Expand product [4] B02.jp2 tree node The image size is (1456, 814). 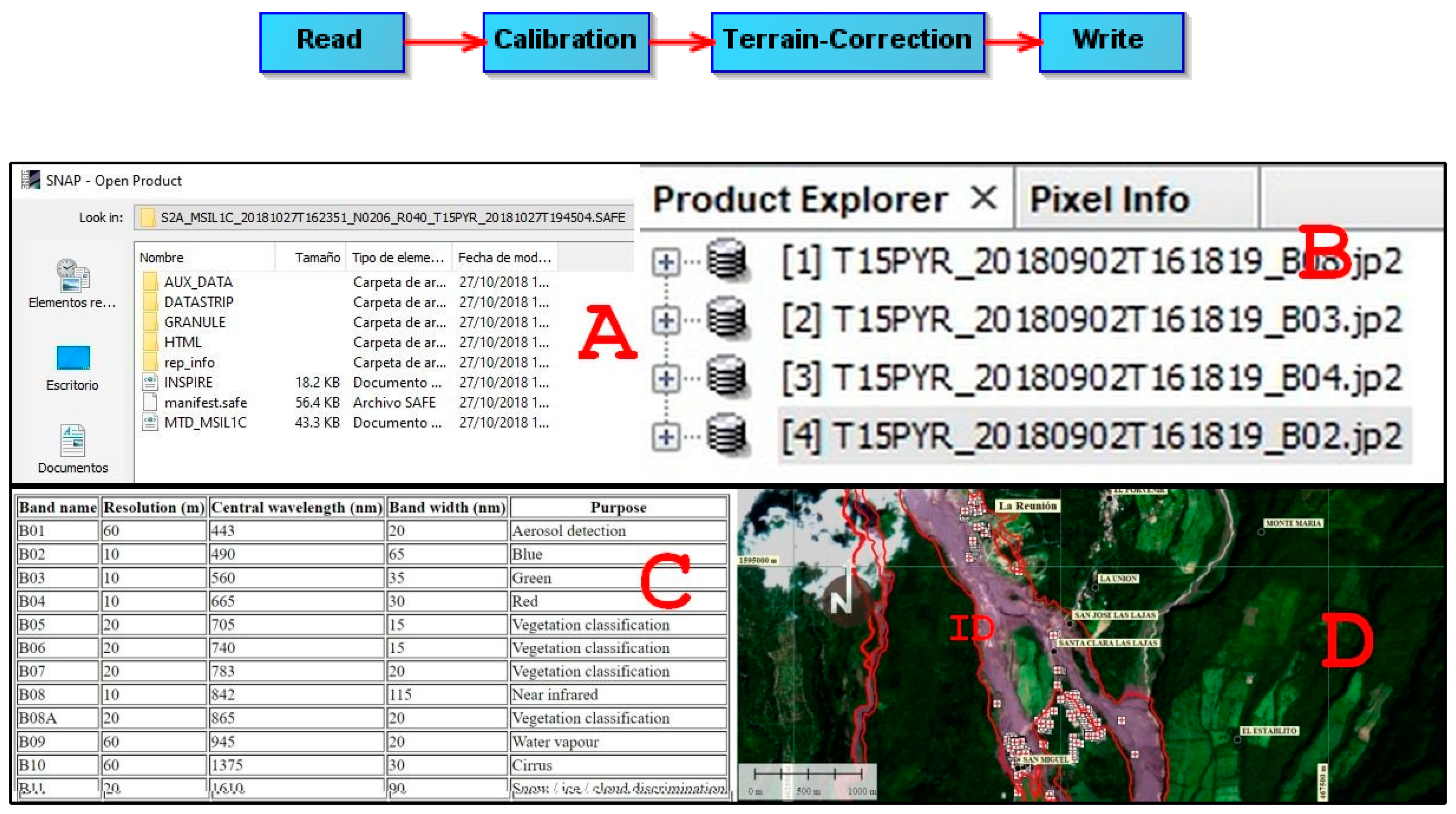666,436
